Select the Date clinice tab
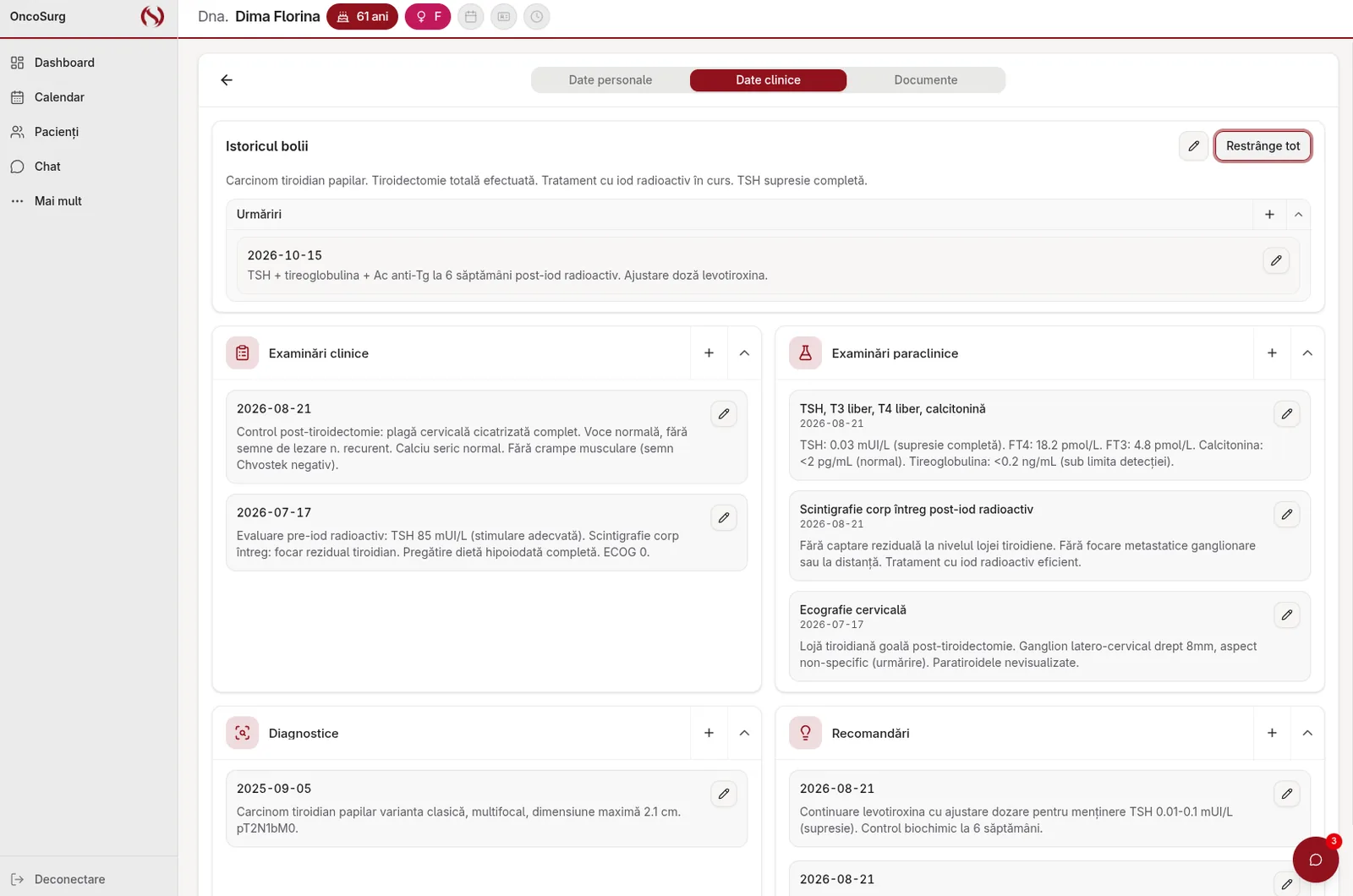 [x=768, y=80]
